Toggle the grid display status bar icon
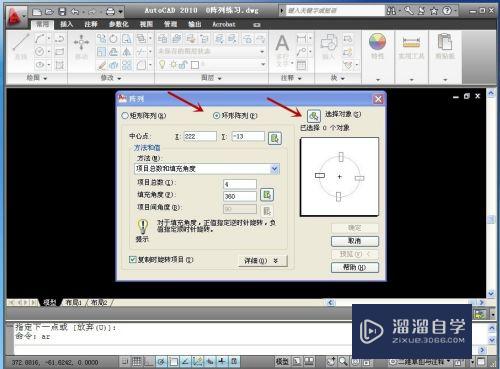 coord(136,361)
